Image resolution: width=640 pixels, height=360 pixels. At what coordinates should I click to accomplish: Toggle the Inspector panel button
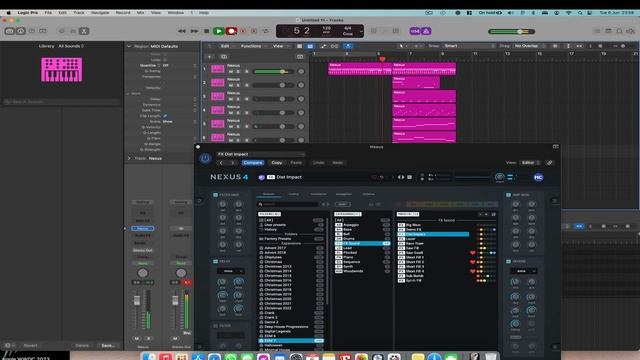coord(21,31)
